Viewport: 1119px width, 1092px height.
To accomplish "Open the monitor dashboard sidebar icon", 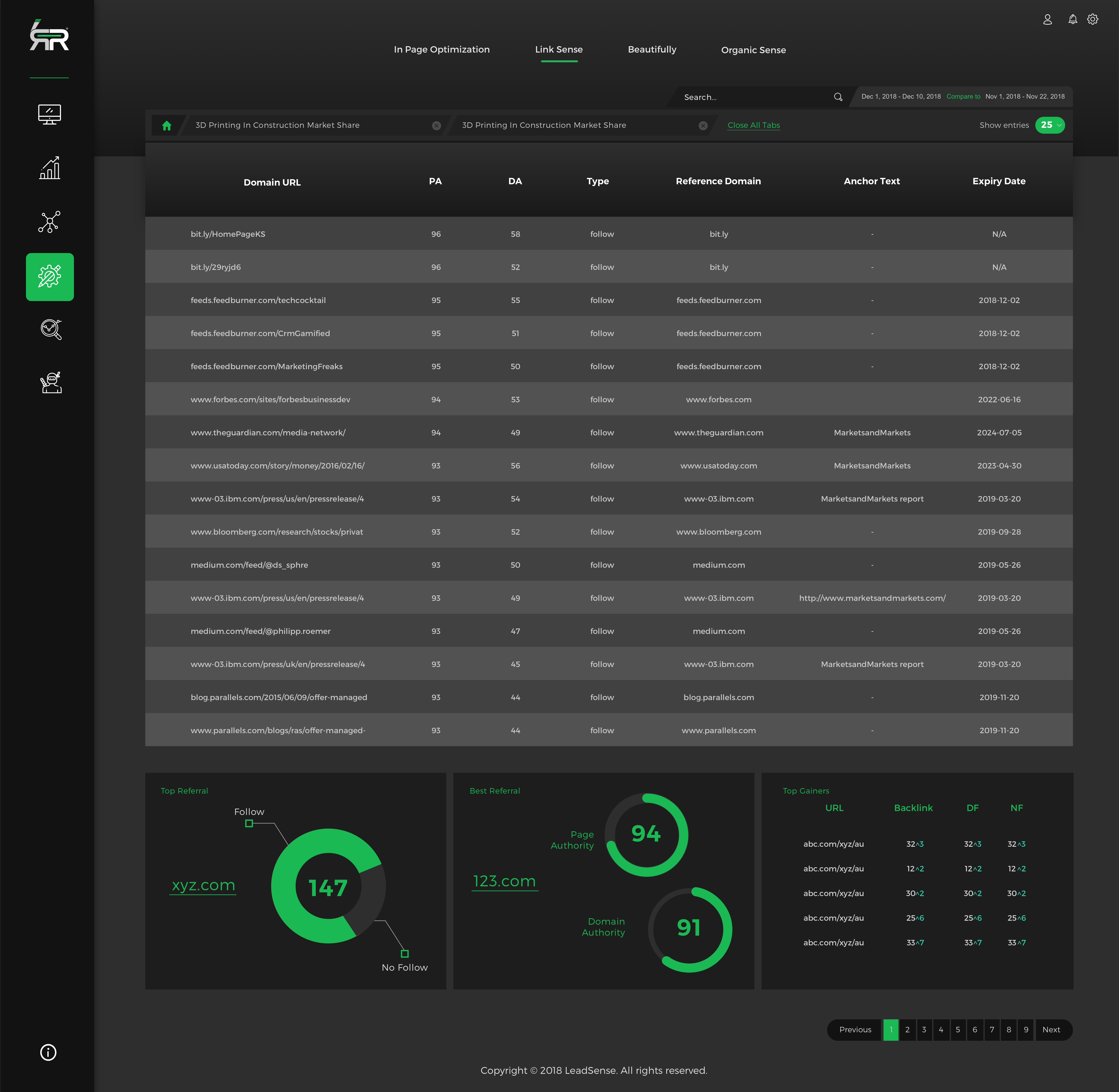I will [49, 114].
